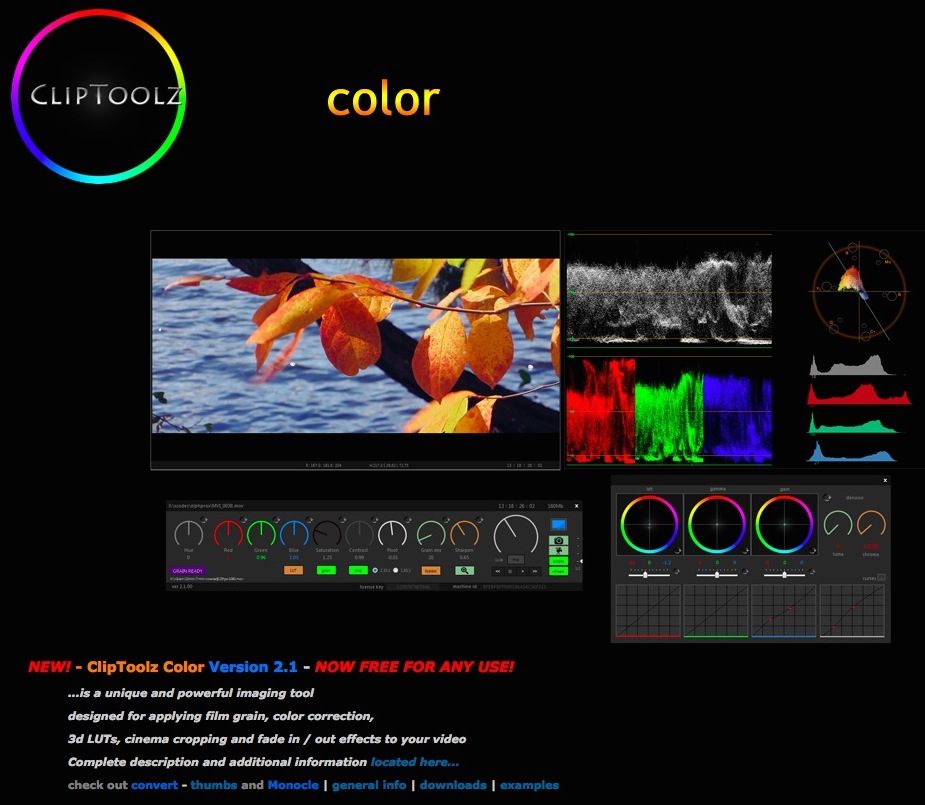925x805 pixels.
Task: Reset the Red dial with its reset icon
Action: (x=242, y=520)
